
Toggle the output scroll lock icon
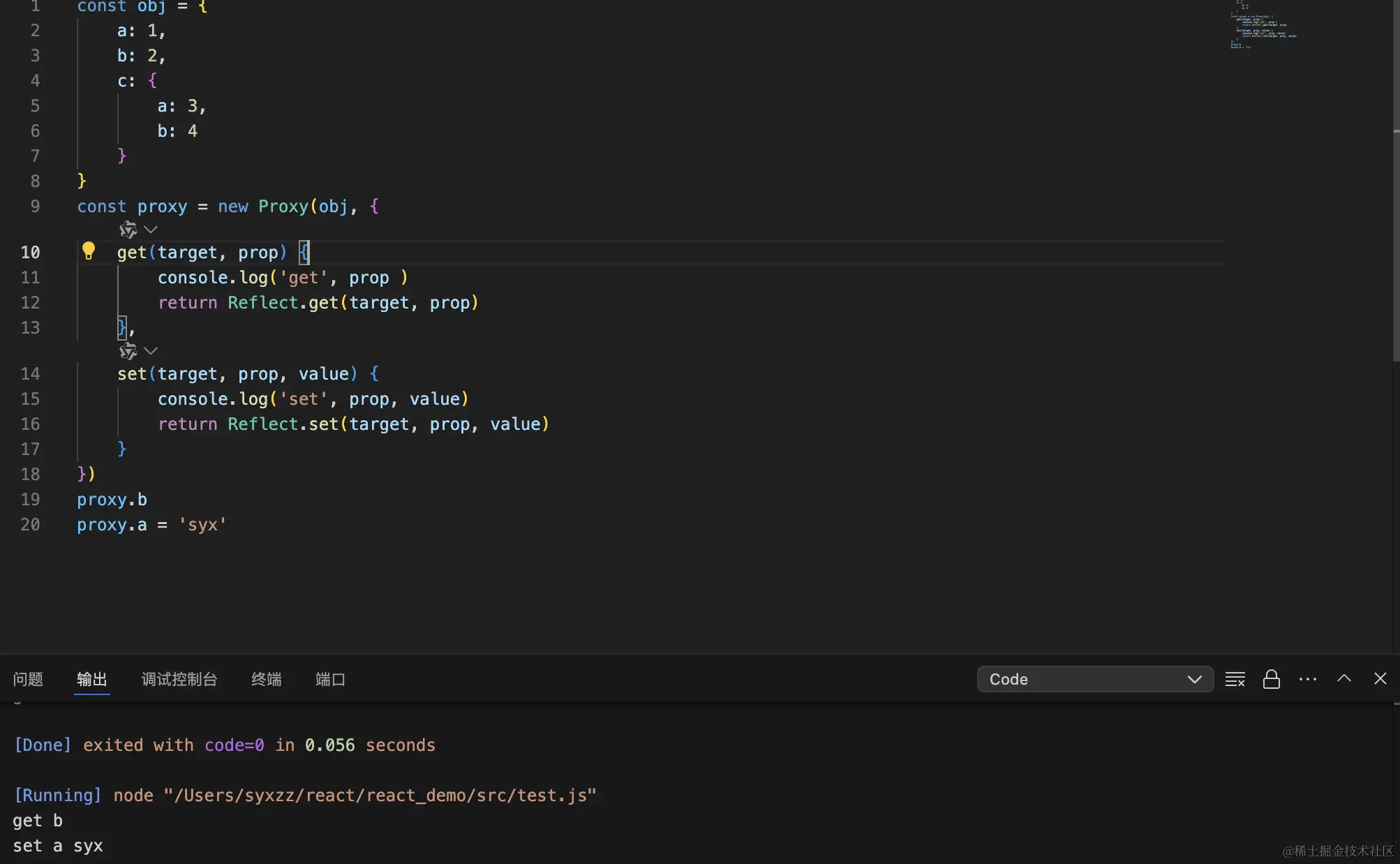1271,679
